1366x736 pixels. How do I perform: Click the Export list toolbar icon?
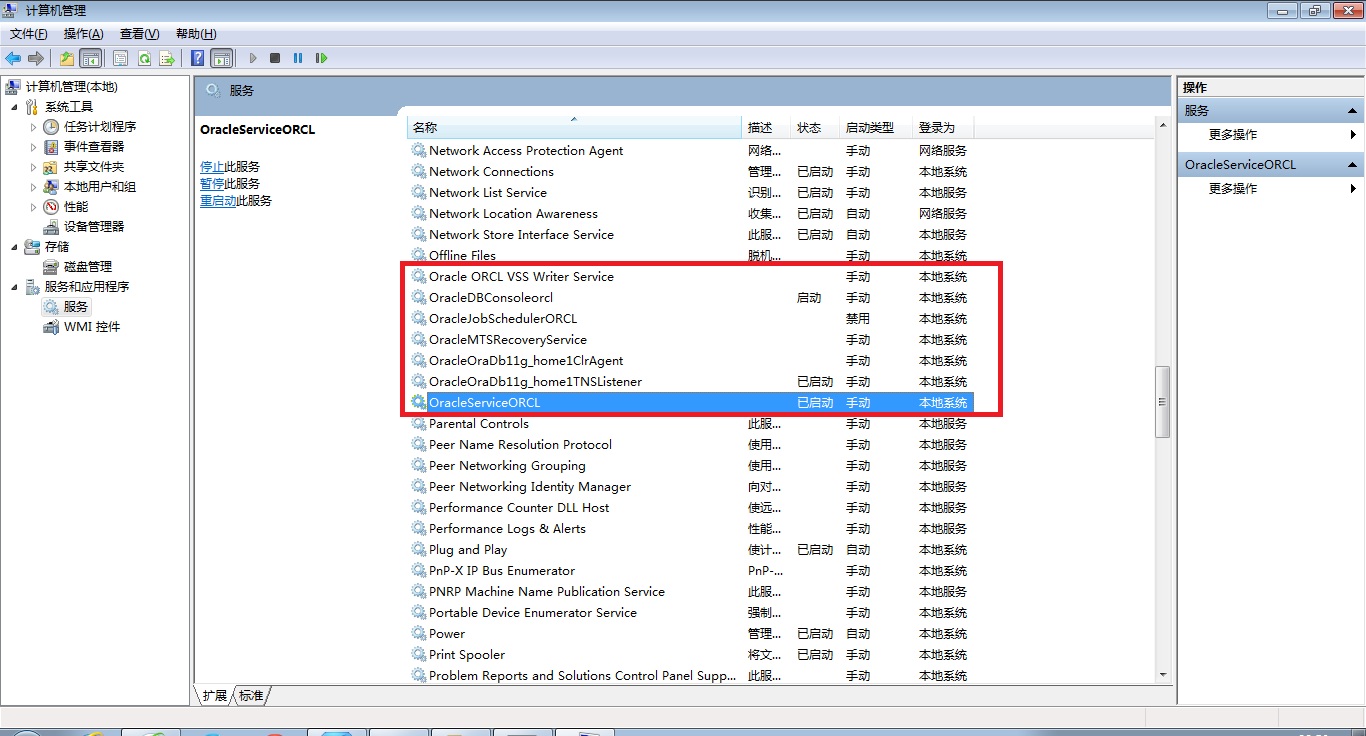[167, 58]
